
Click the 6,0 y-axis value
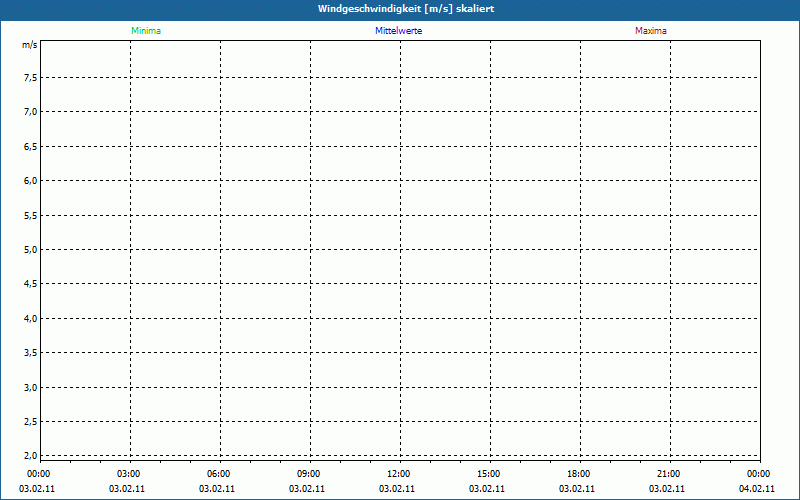(31, 181)
